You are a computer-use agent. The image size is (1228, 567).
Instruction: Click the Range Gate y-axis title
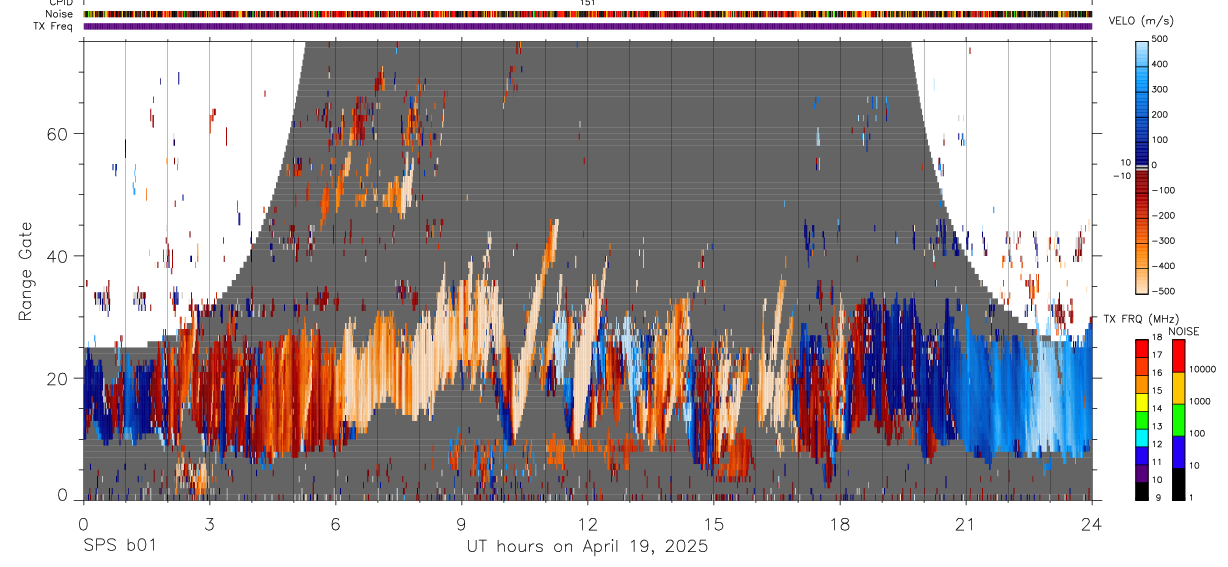point(25,270)
